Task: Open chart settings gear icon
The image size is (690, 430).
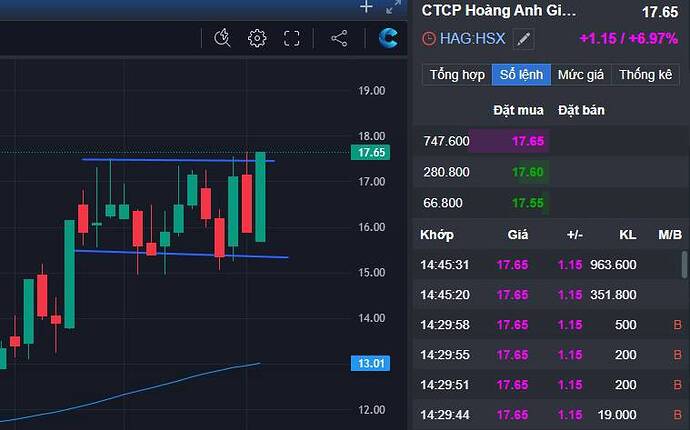Action: point(257,38)
